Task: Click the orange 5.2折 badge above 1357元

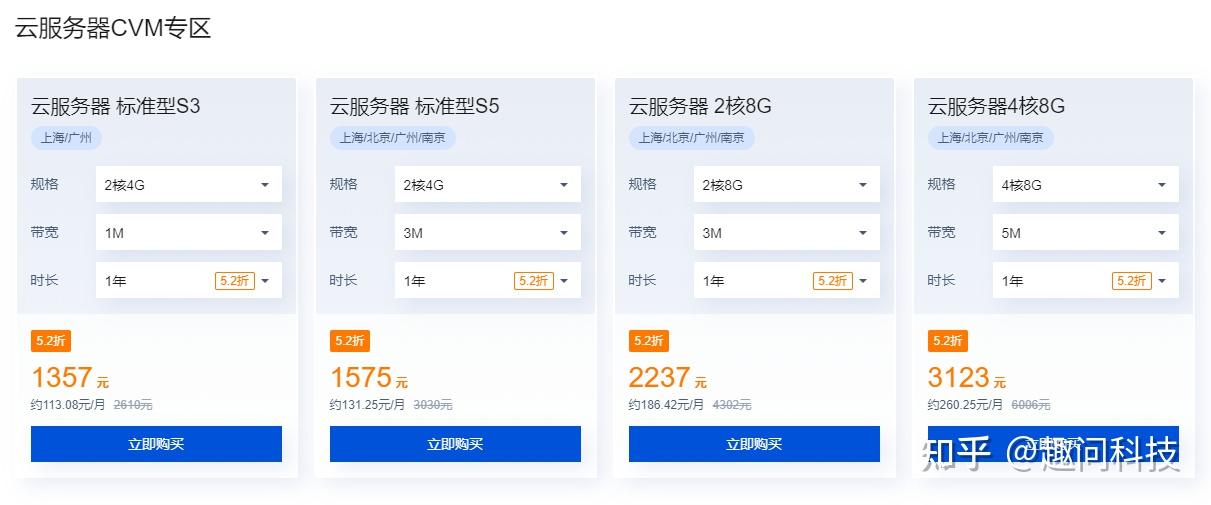Action: tap(50, 341)
